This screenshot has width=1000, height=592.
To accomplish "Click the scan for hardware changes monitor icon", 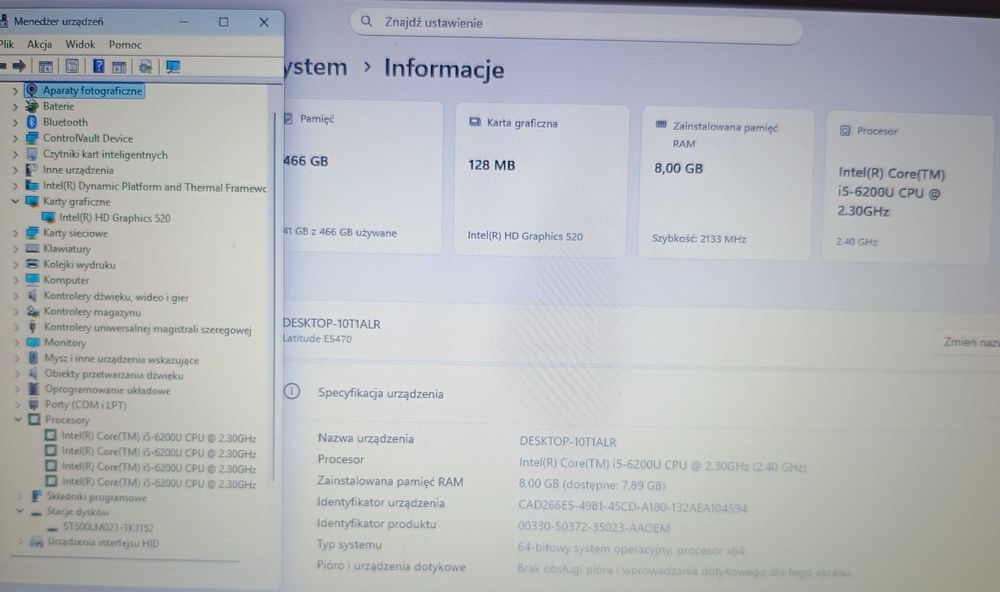I will (173, 66).
